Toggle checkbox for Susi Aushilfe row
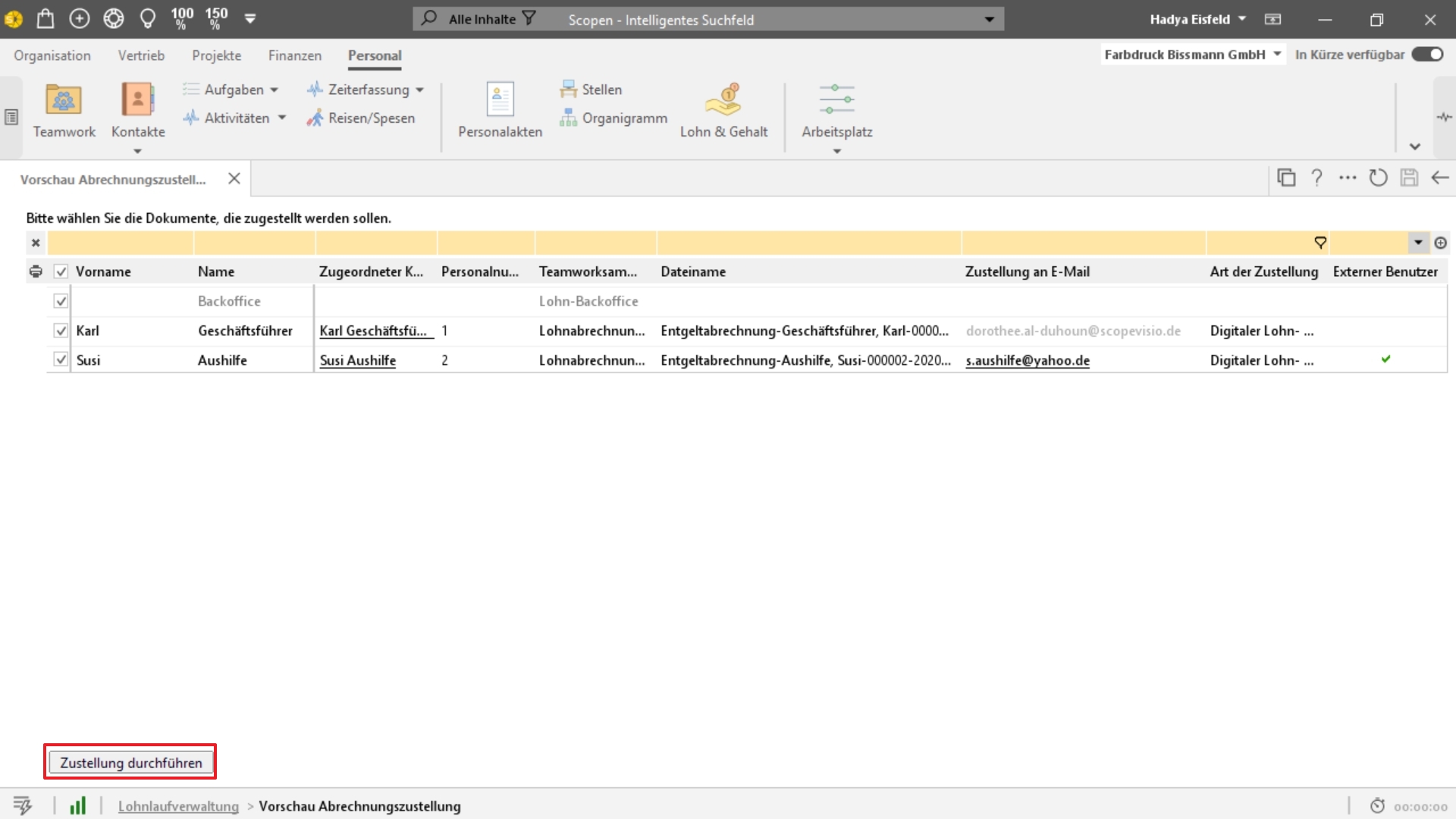Image resolution: width=1456 pixels, height=819 pixels. click(61, 359)
